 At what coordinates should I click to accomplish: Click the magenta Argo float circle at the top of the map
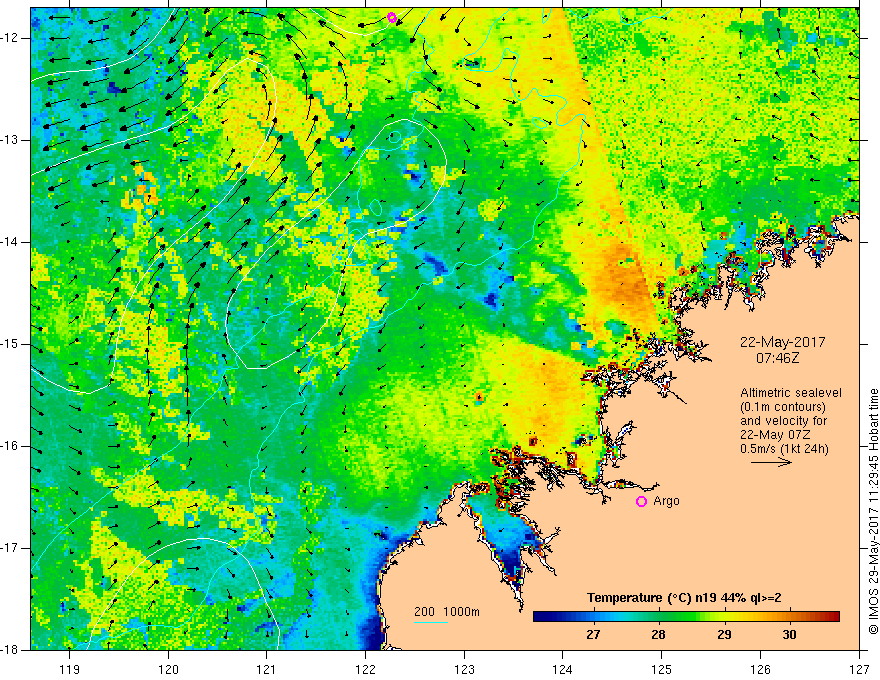[x=392, y=17]
